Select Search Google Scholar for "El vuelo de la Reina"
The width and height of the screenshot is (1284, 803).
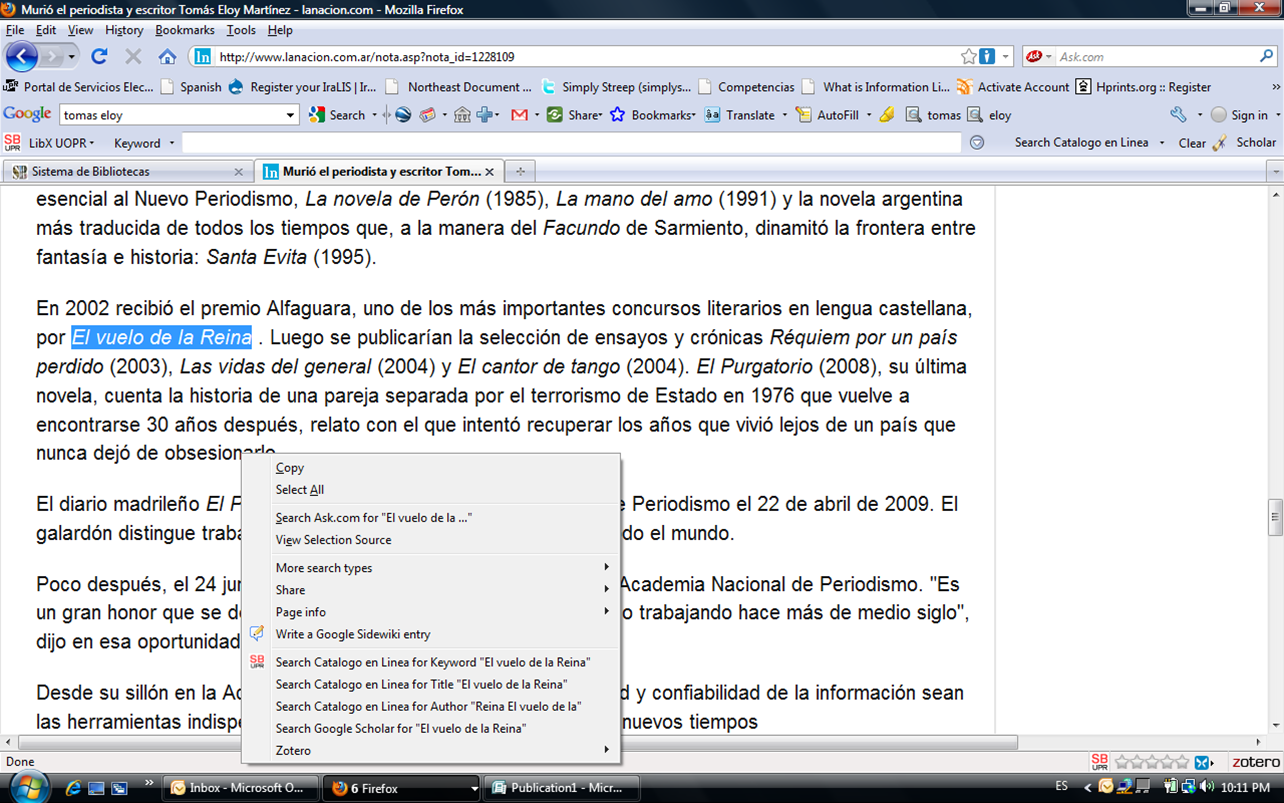tap(400, 728)
